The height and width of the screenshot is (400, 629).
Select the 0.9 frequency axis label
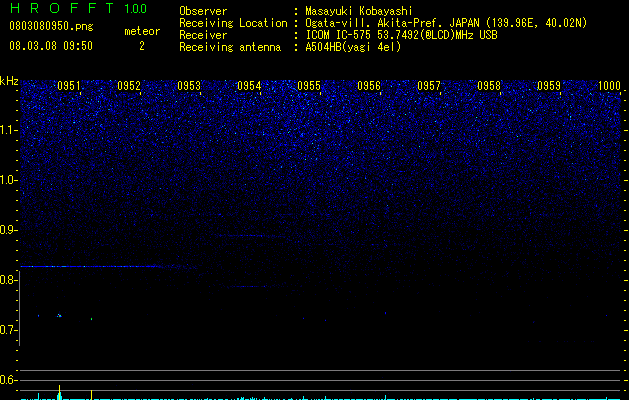[x=9, y=230]
